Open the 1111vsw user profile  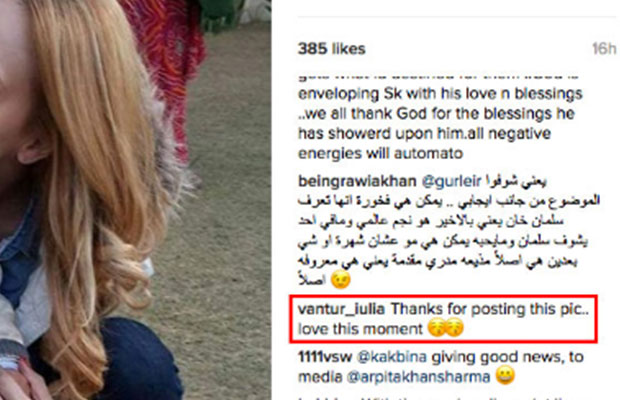(x=325, y=357)
